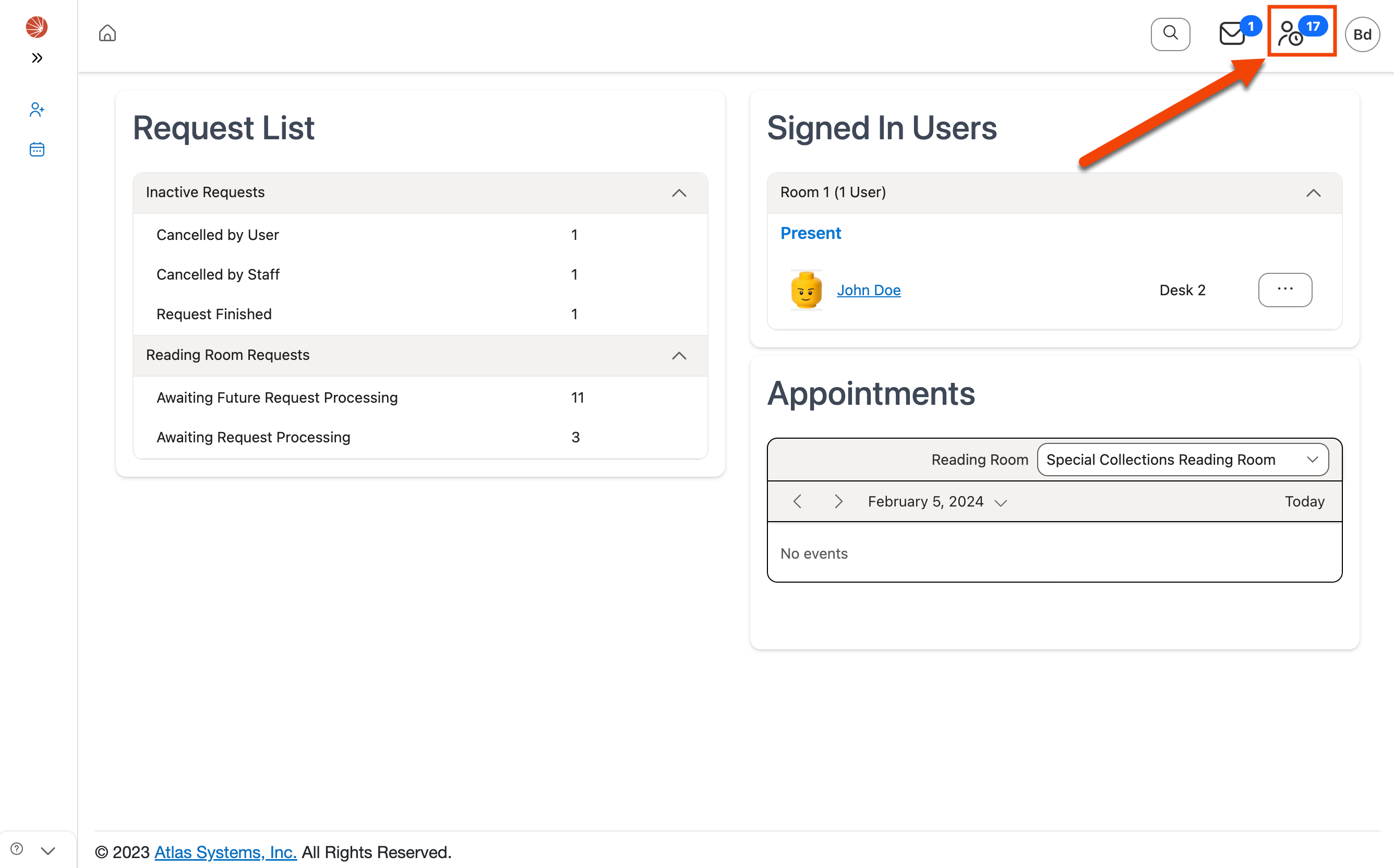Collapse the Room 1 user list
Viewport: 1394px width, 868px height.
coord(1314,193)
